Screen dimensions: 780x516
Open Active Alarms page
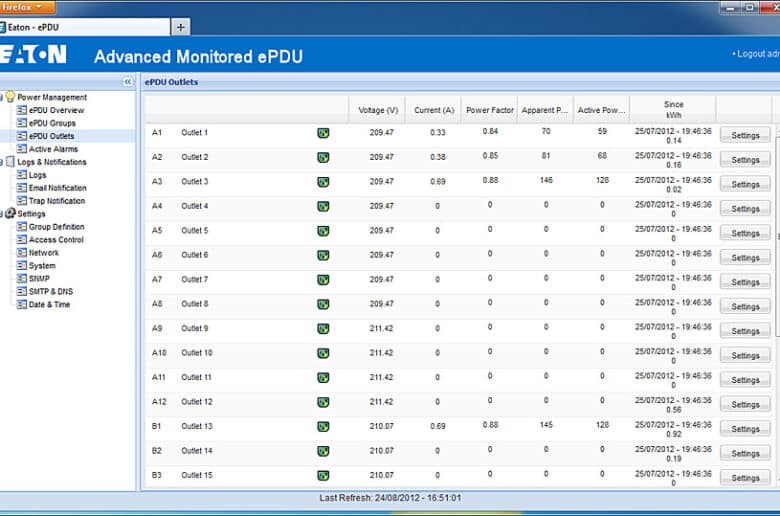pos(53,149)
